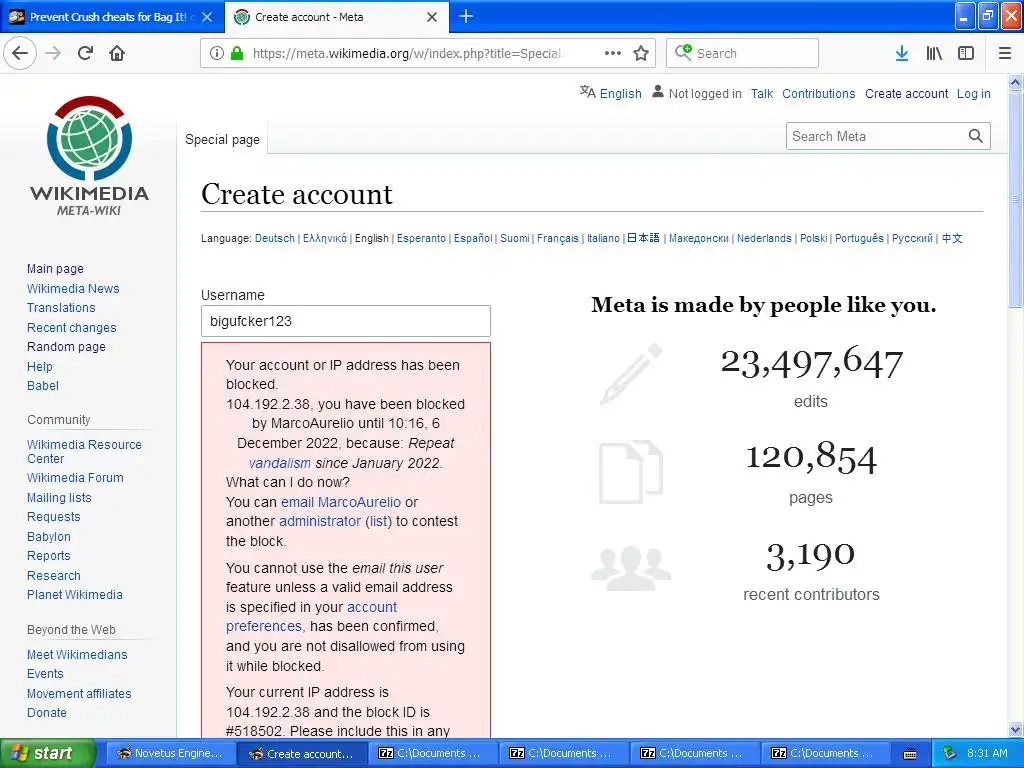The image size is (1024, 768).
Task: Switch page language to Esperanto
Action: (421, 238)
